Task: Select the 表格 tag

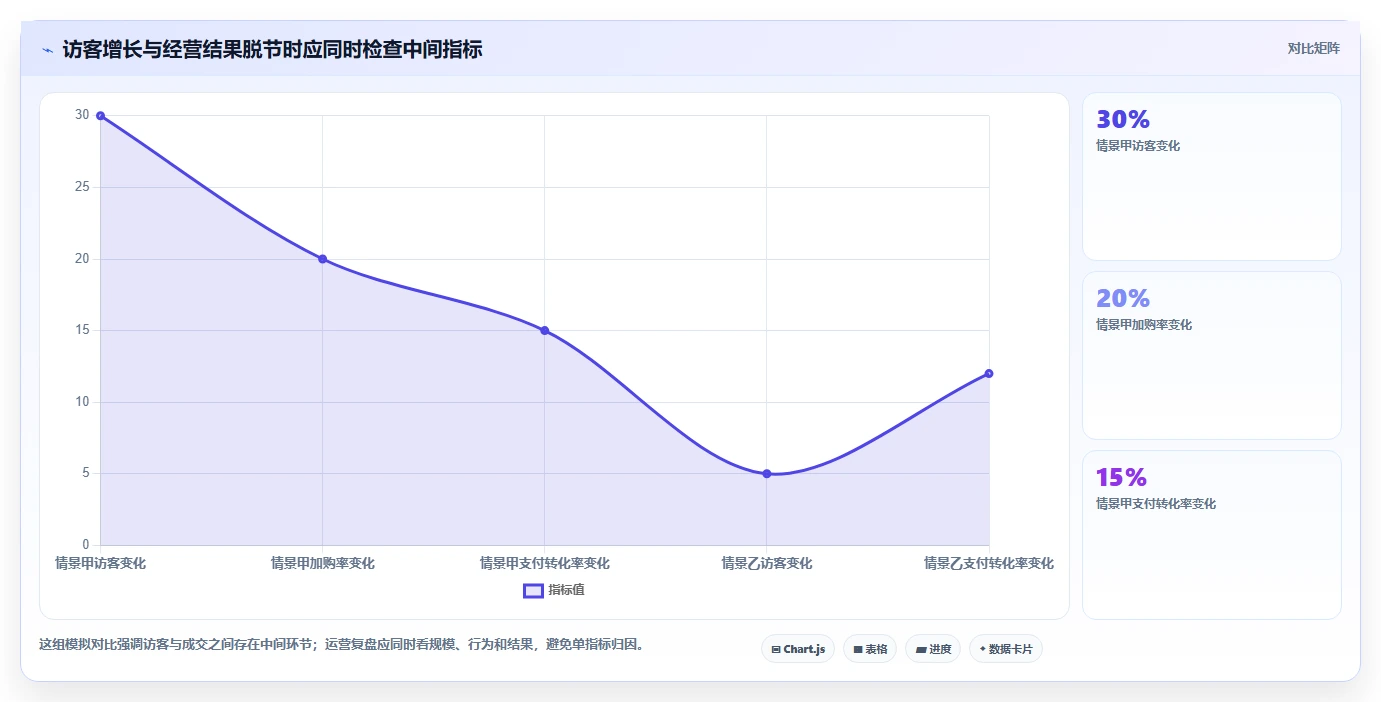Action: click(870, 649)
